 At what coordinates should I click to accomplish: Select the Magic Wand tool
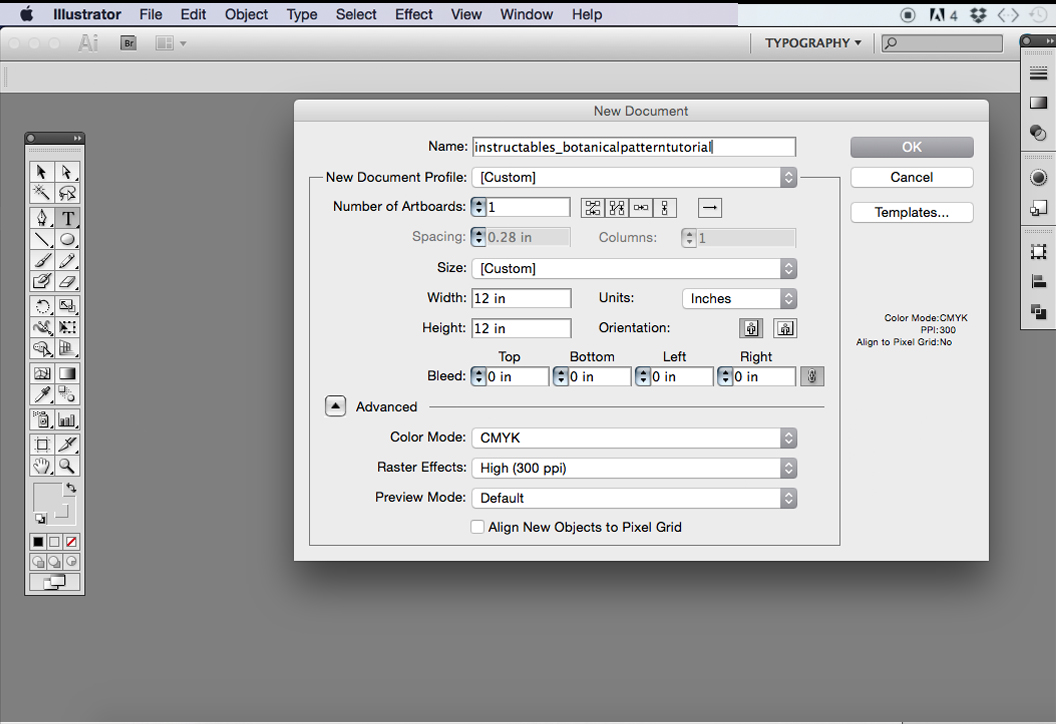tap(42, 193)
